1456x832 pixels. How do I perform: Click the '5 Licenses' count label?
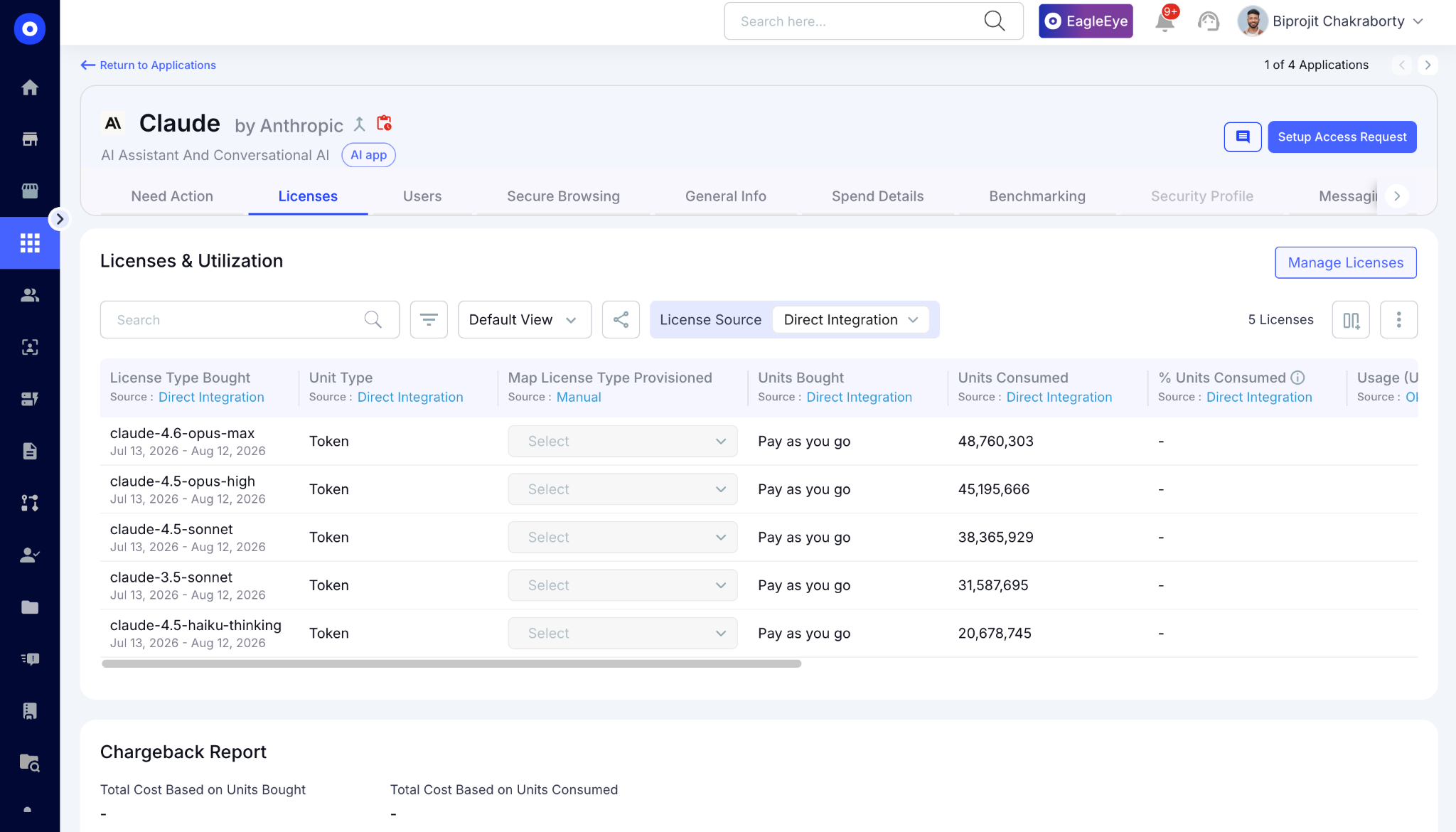[x=1280, y=319]
